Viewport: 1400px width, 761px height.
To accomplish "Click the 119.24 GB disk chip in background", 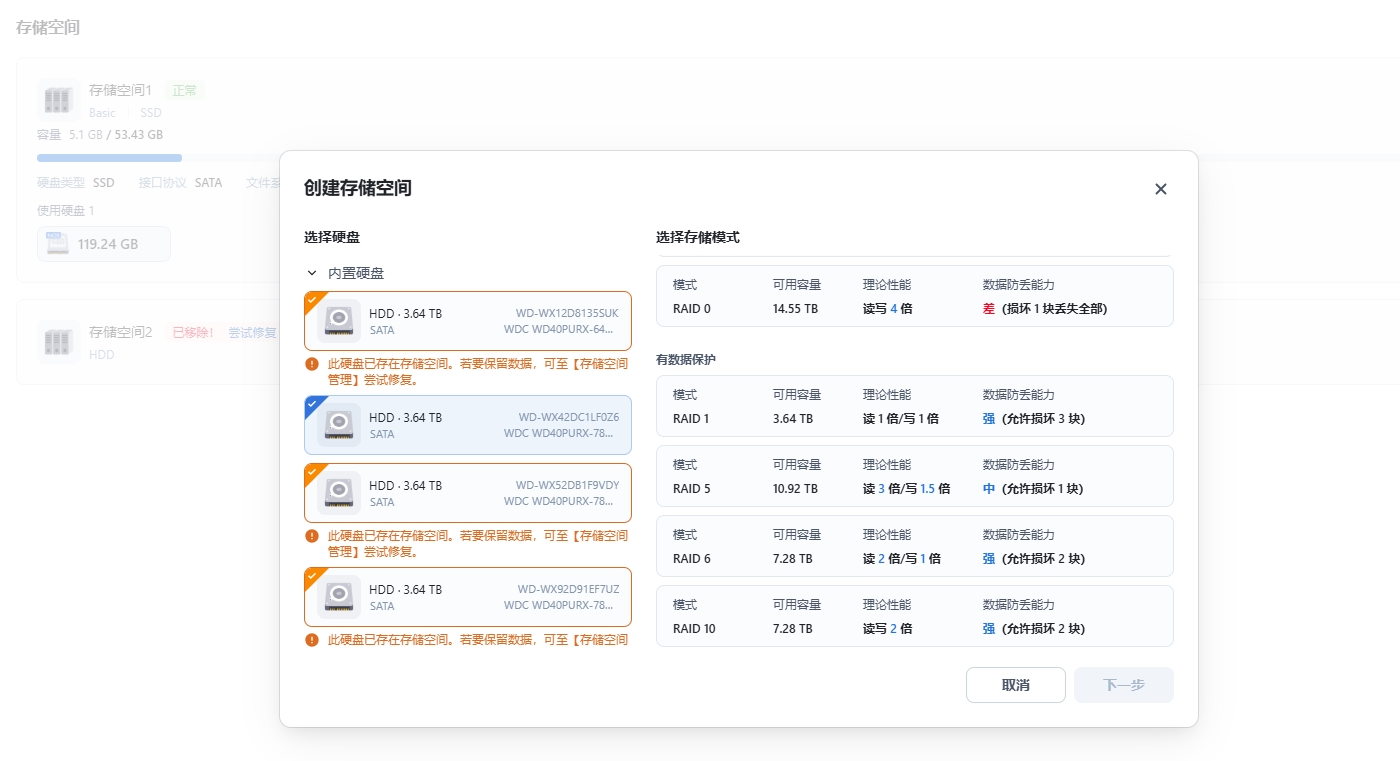I will coord(104,244).
